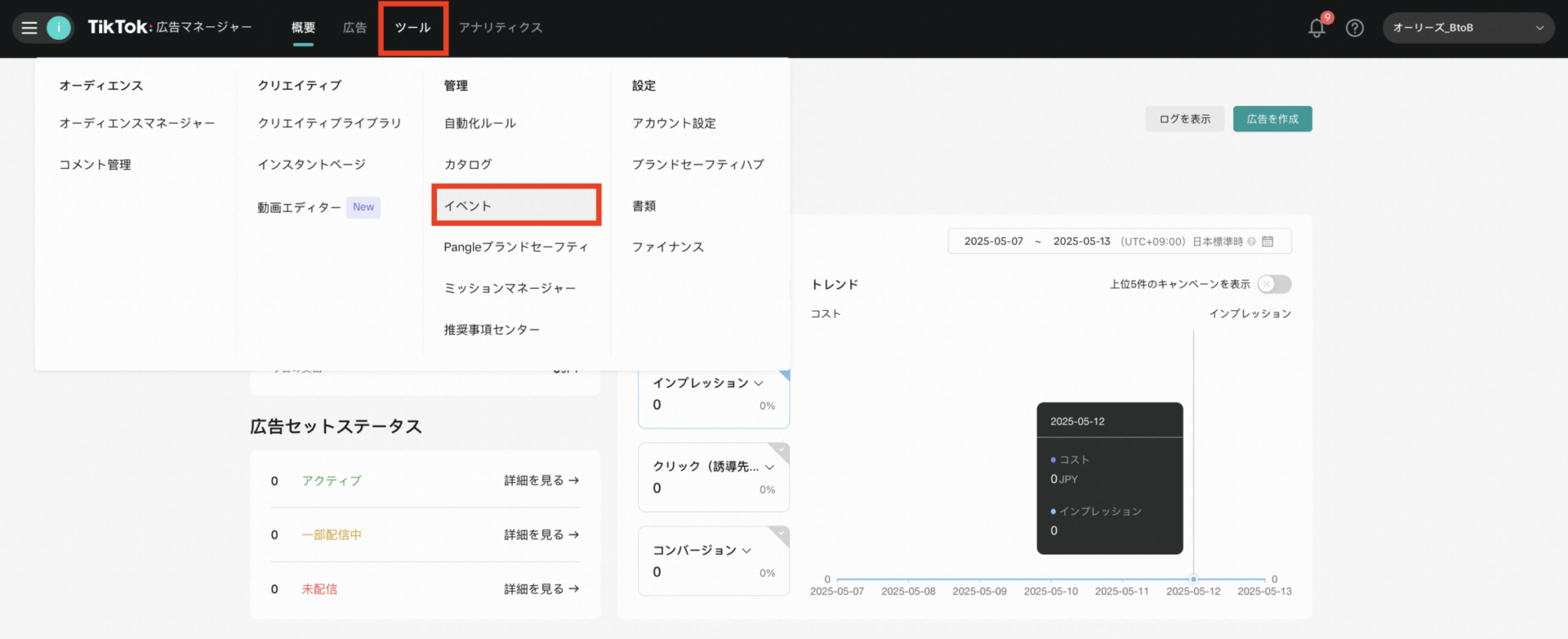Select コメント管理 menu item

[x=95, y=165]
